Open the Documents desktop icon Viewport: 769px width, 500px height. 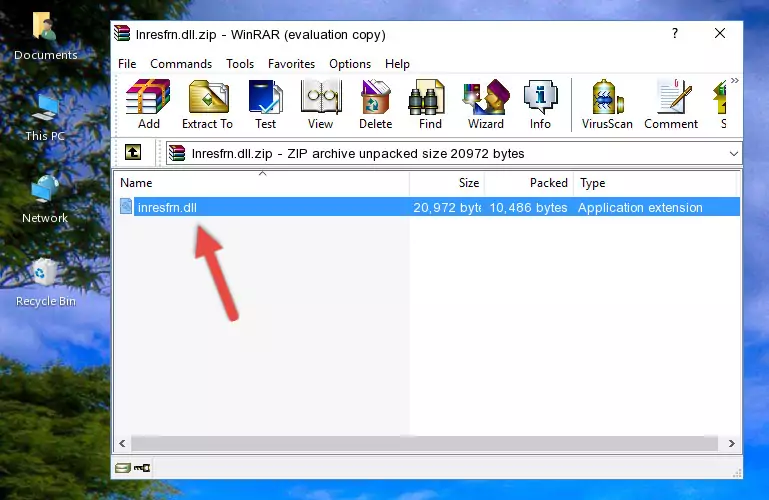tap(45, 36)
